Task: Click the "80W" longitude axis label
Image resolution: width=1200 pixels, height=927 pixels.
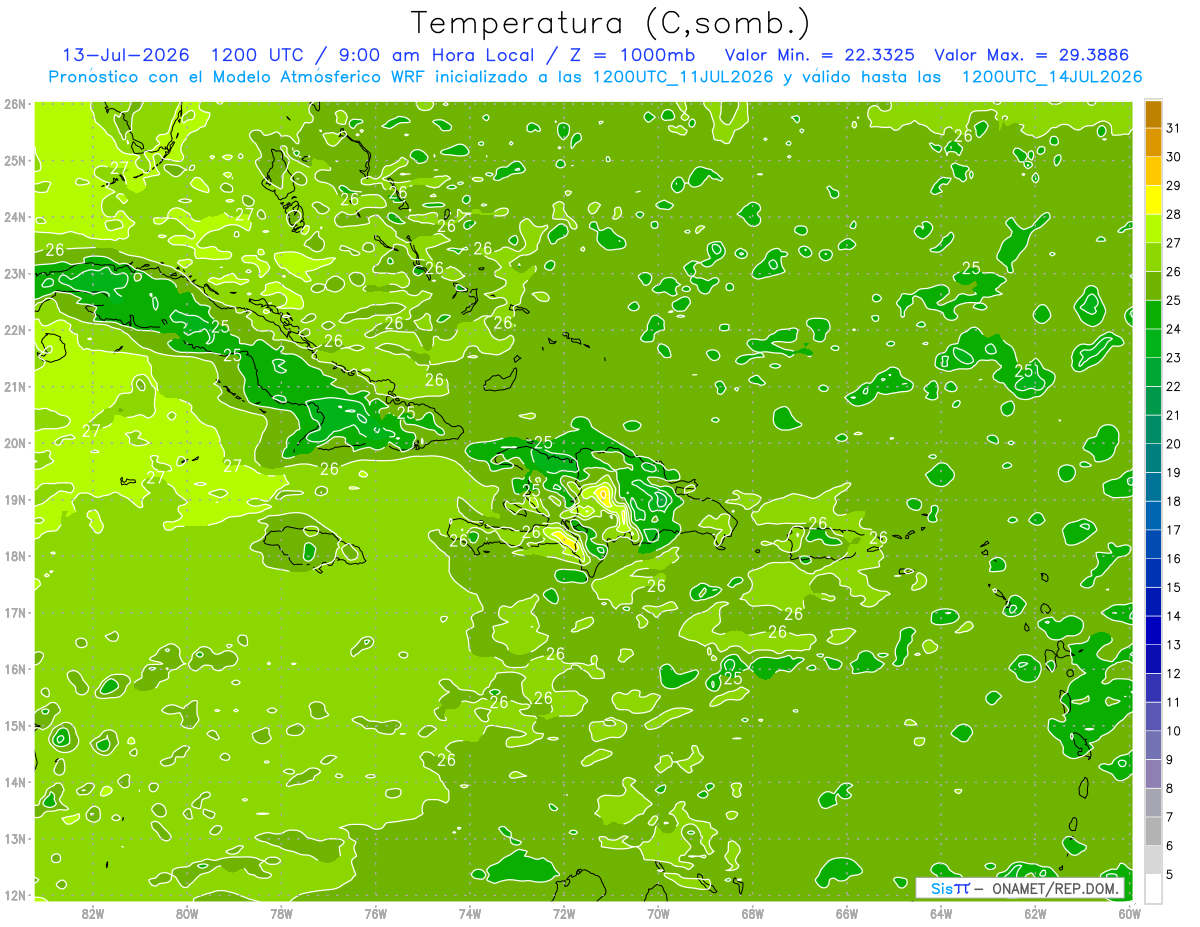Action: coord(187,913)
